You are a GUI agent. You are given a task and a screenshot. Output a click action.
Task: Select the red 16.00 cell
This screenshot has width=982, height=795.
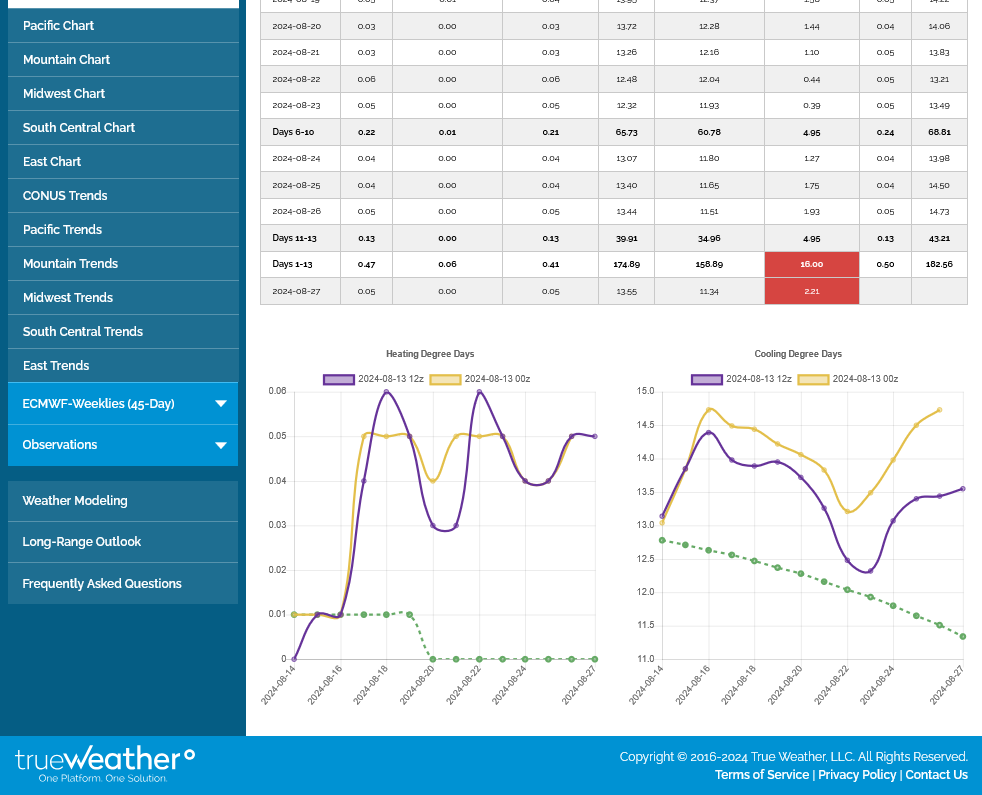coord(812,264)
